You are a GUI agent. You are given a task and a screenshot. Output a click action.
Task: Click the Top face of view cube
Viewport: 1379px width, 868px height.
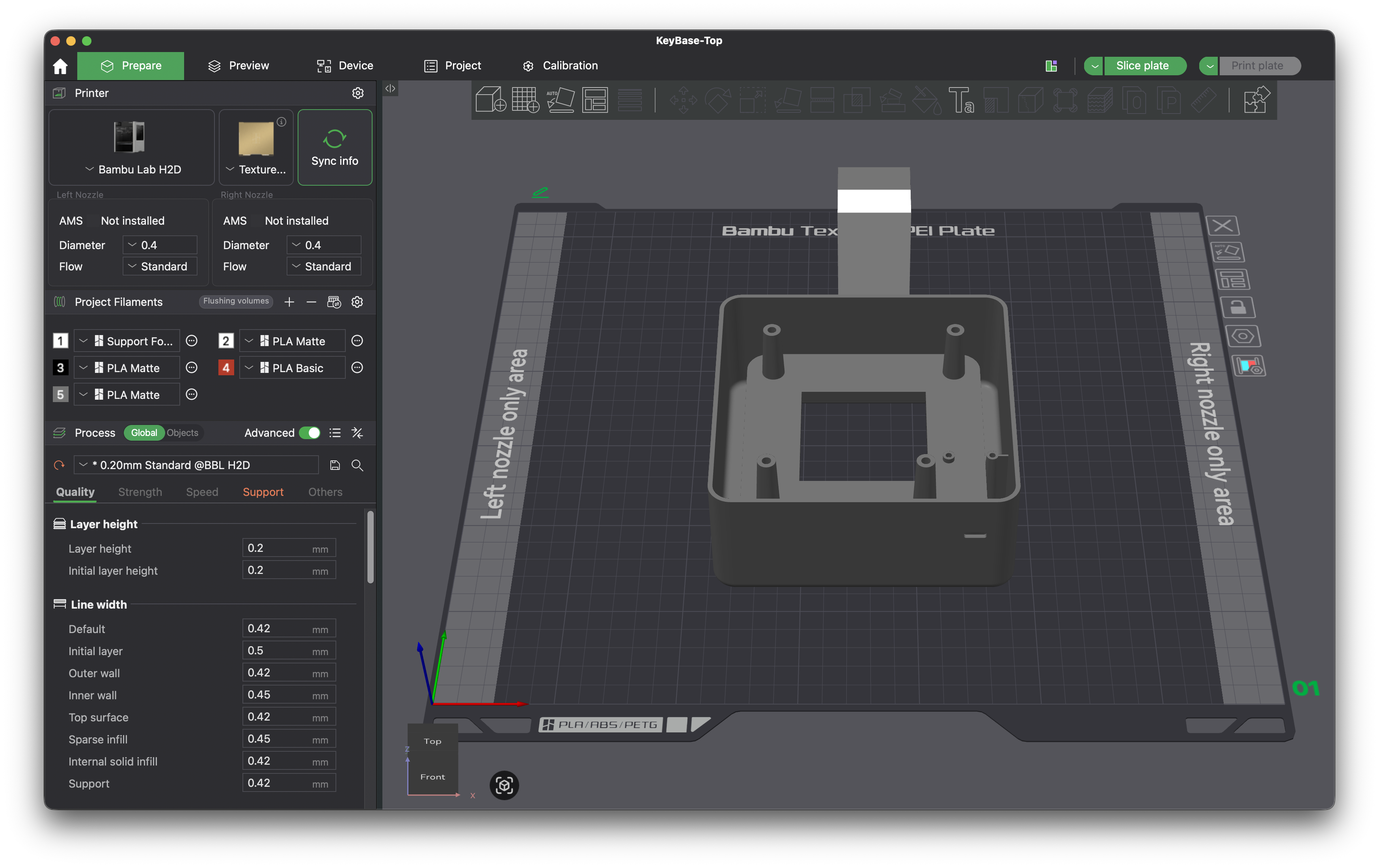432,741
